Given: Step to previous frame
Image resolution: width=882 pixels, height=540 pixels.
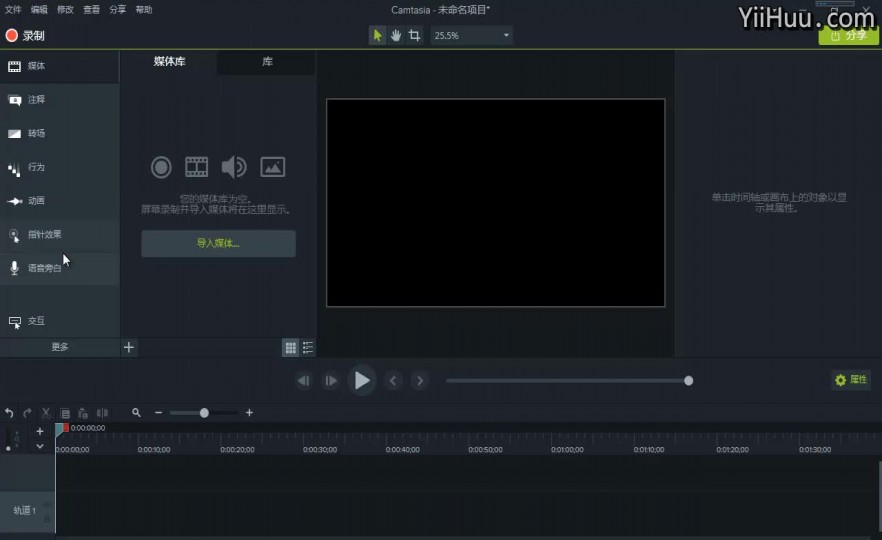Looking at the screenshot, I should (304, 381).
